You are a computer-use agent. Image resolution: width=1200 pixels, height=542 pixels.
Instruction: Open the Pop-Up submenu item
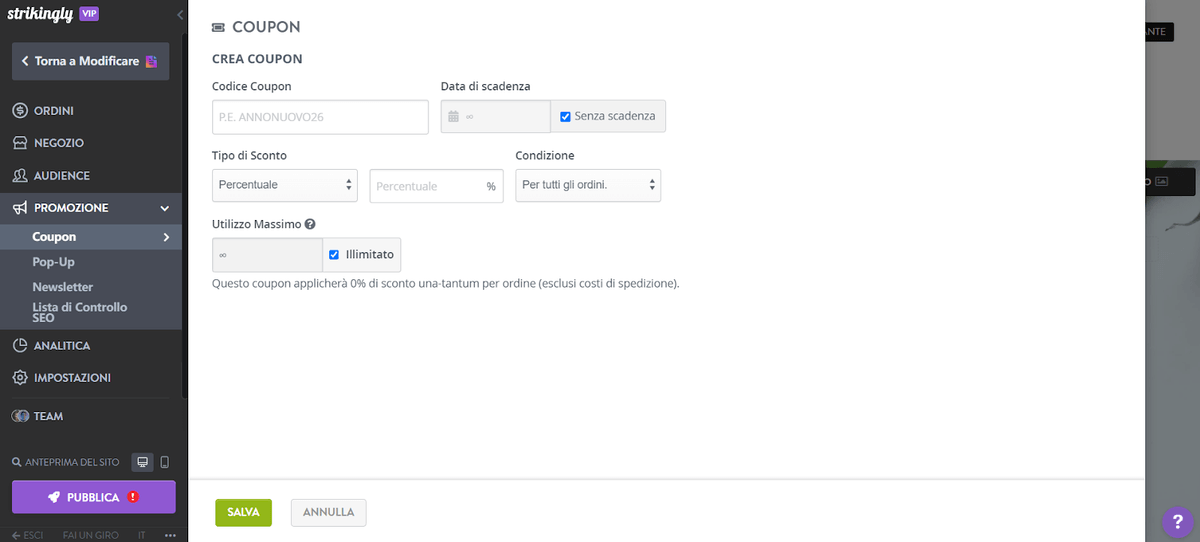click(x=53, y=262)
